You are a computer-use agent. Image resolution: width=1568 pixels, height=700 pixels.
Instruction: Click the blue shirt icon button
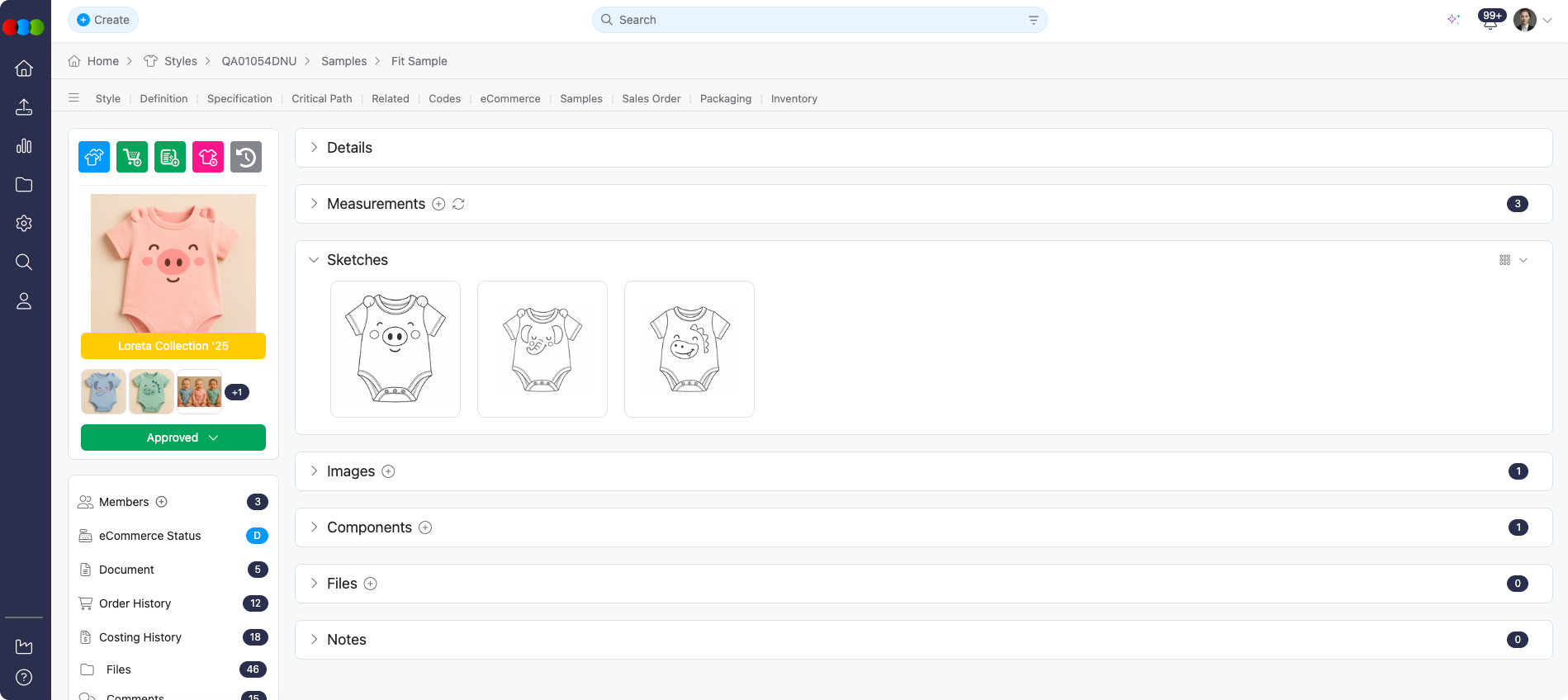[94, 157]
